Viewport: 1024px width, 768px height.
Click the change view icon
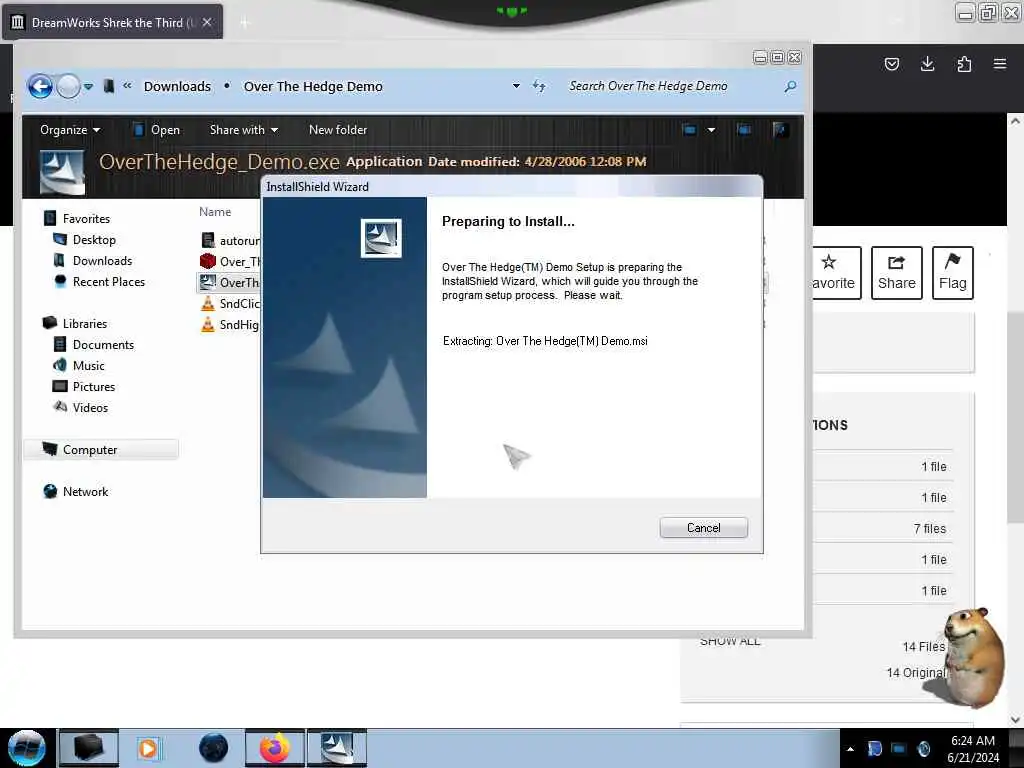point(690,130)
